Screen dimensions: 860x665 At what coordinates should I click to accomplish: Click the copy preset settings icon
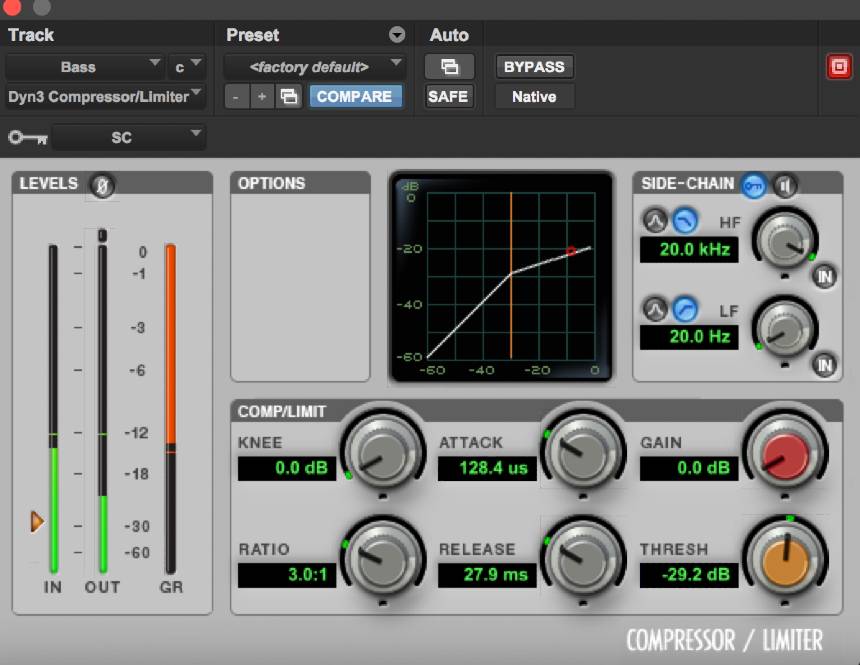288,97
